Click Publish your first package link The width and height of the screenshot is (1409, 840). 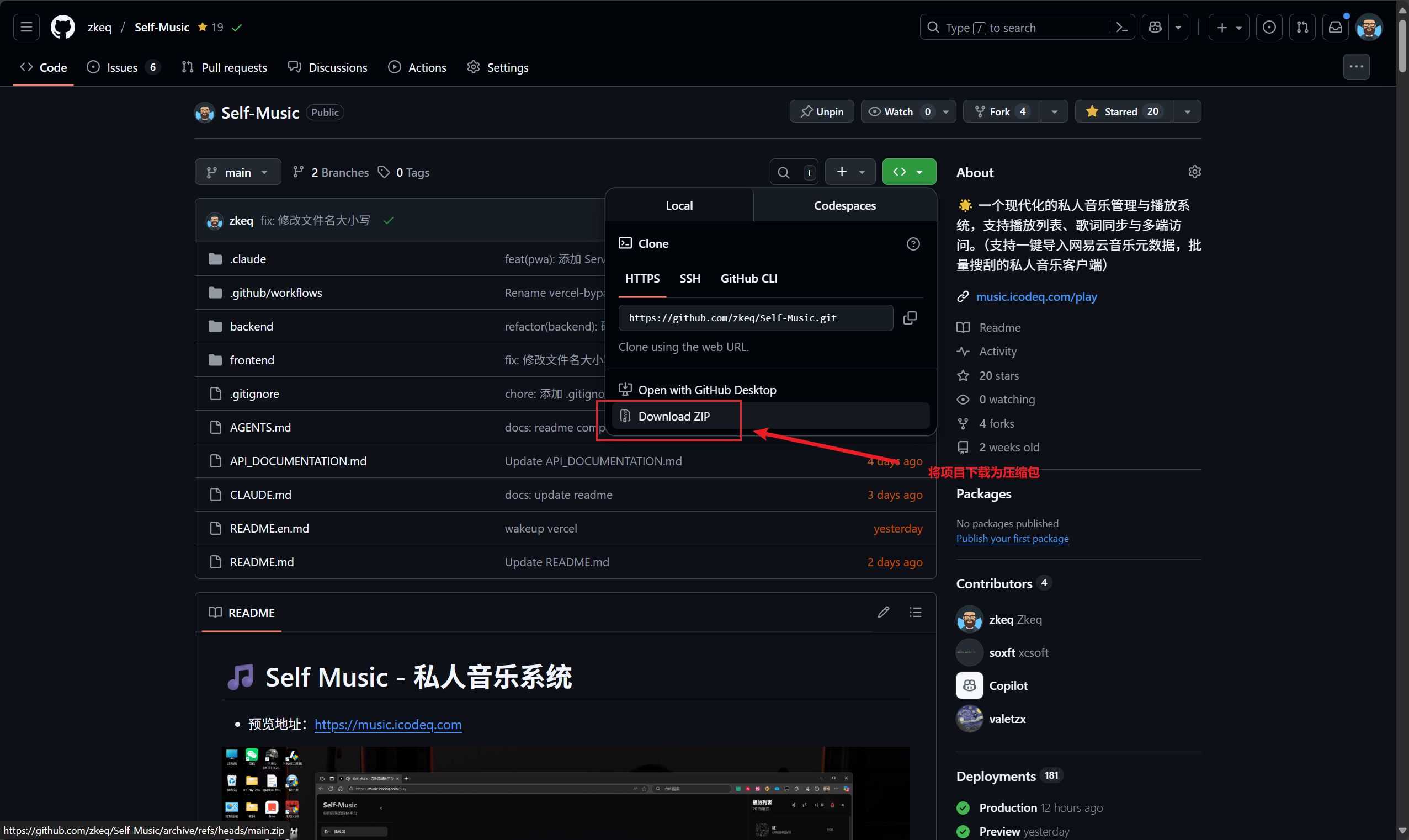coord(1012,538)
